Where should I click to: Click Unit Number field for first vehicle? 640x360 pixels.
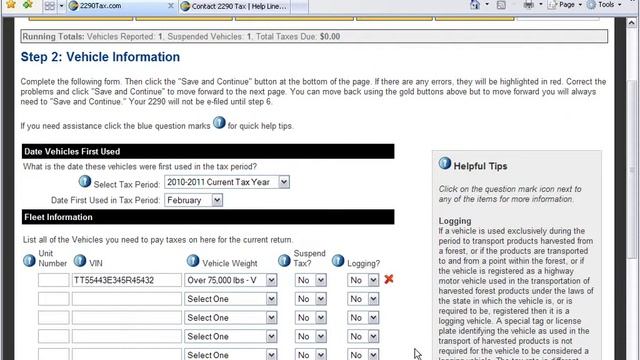pos(53,280)
